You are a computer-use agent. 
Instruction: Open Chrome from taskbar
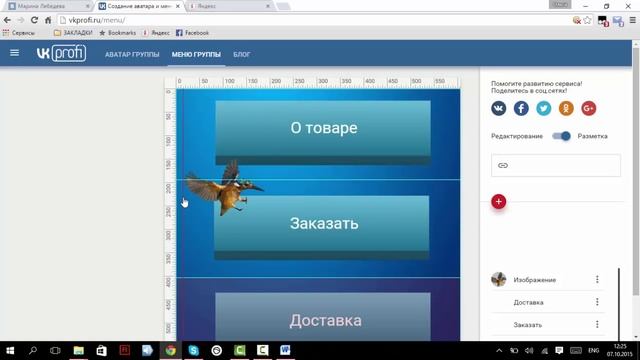point(171,350)
